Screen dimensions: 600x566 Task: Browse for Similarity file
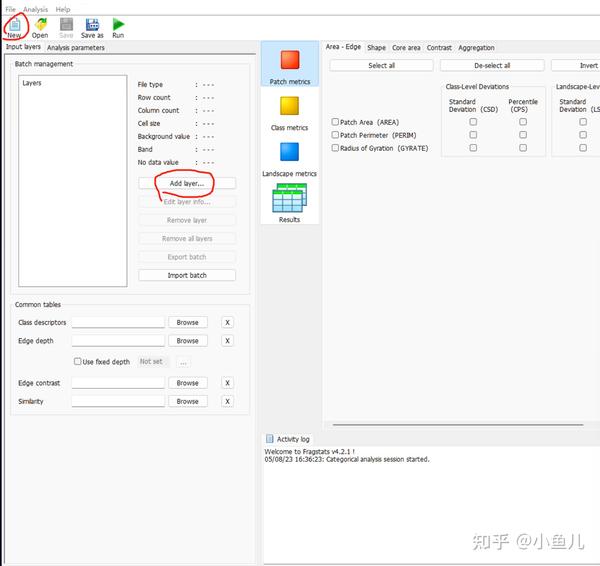pyautogui.click(x=188, y=401)
